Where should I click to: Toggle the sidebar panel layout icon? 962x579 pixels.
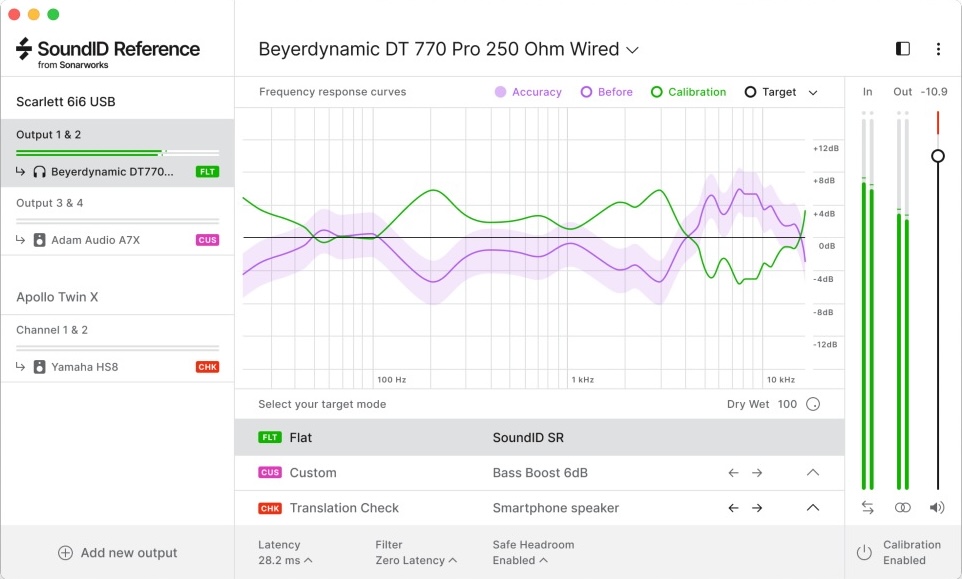click(903, 49)
